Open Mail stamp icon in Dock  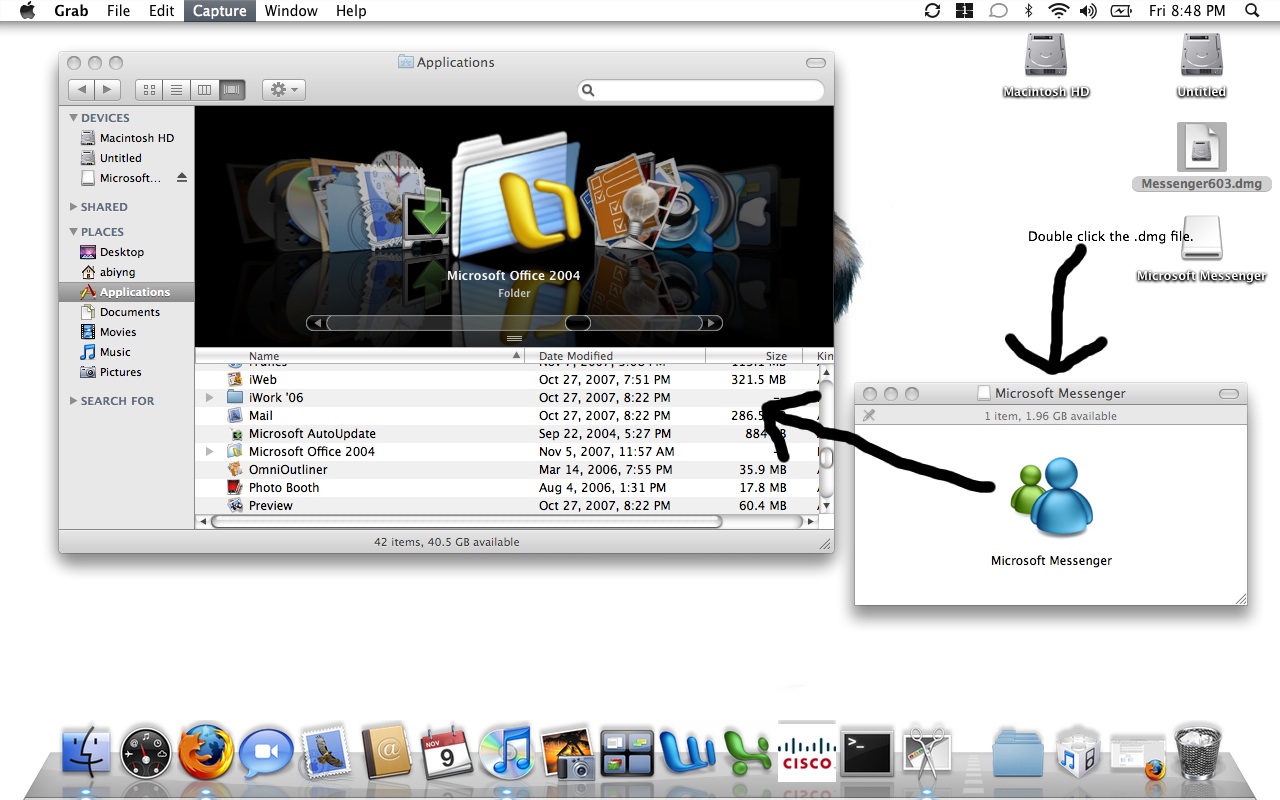326,752
